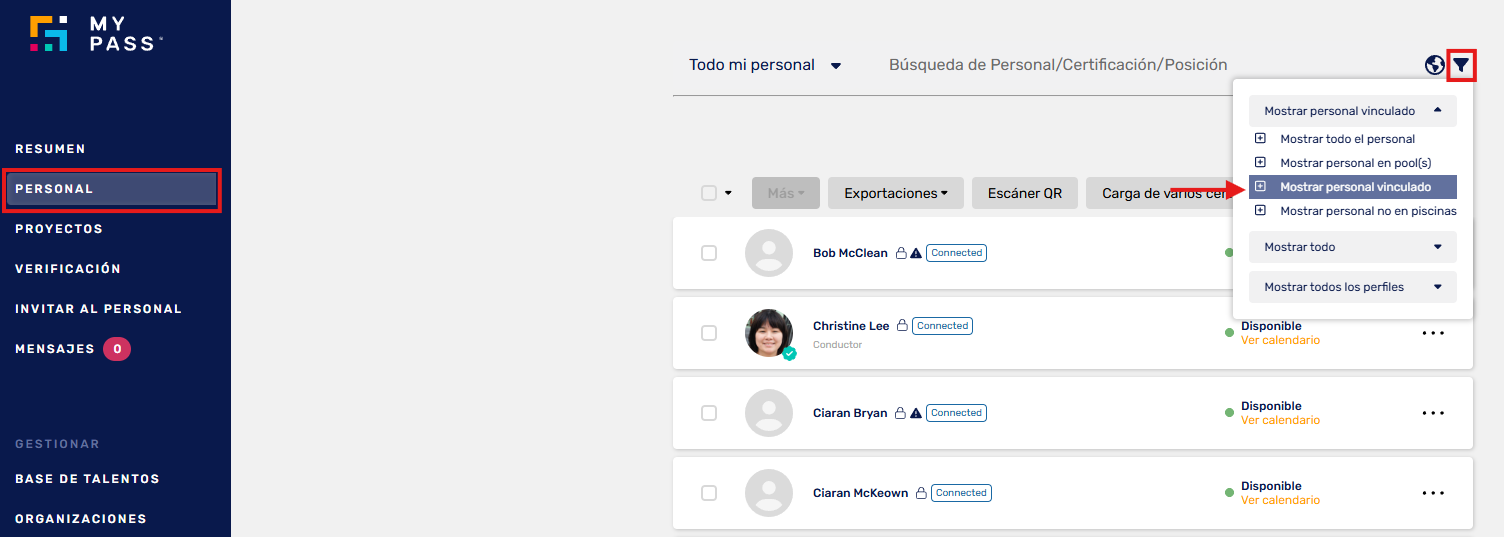
Task: Expand the Todo mi personal dropdown
Action: [765, 65]
